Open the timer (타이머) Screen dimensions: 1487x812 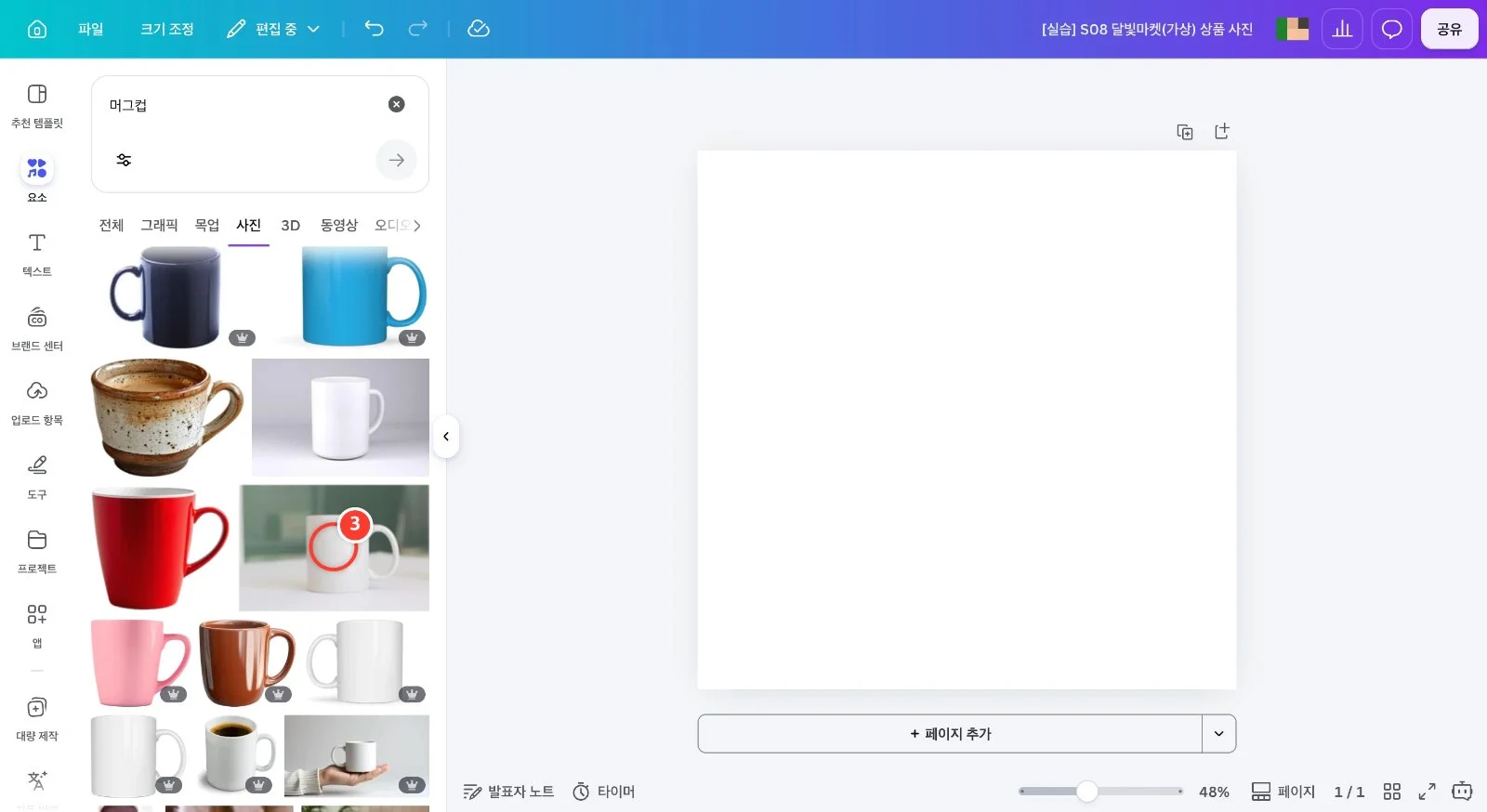pos(603,792)
